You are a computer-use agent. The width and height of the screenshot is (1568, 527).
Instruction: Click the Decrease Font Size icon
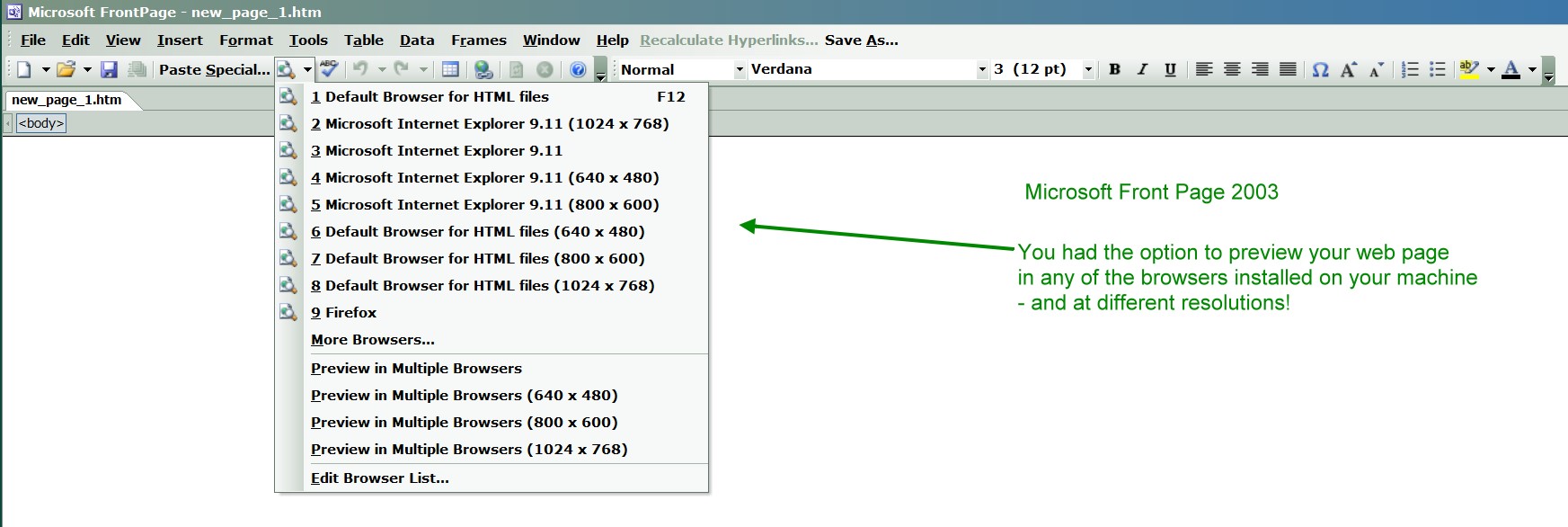(1376, 69)
